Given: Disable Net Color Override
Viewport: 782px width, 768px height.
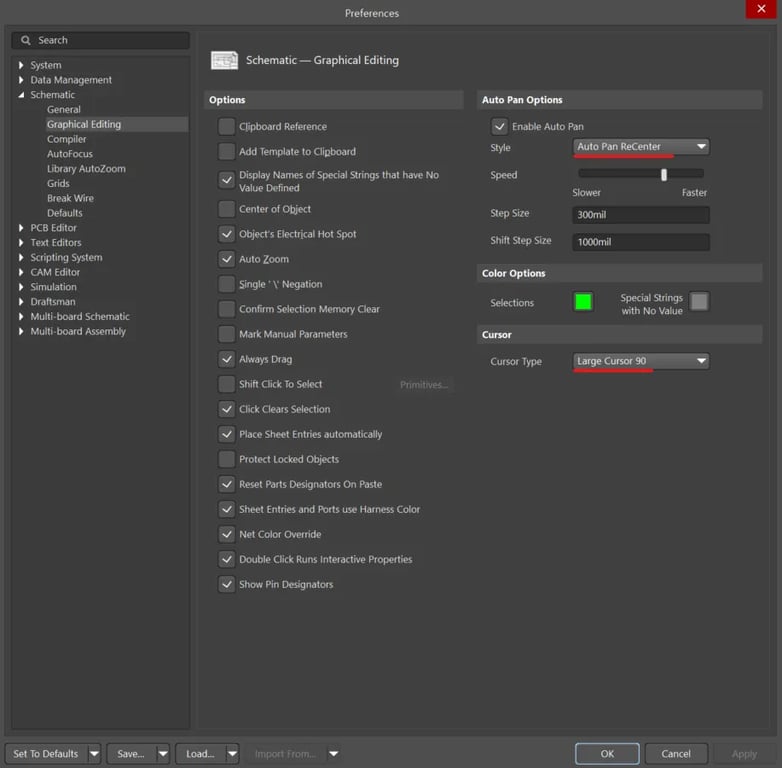Looking at the screenshot, I should point(226,535).
